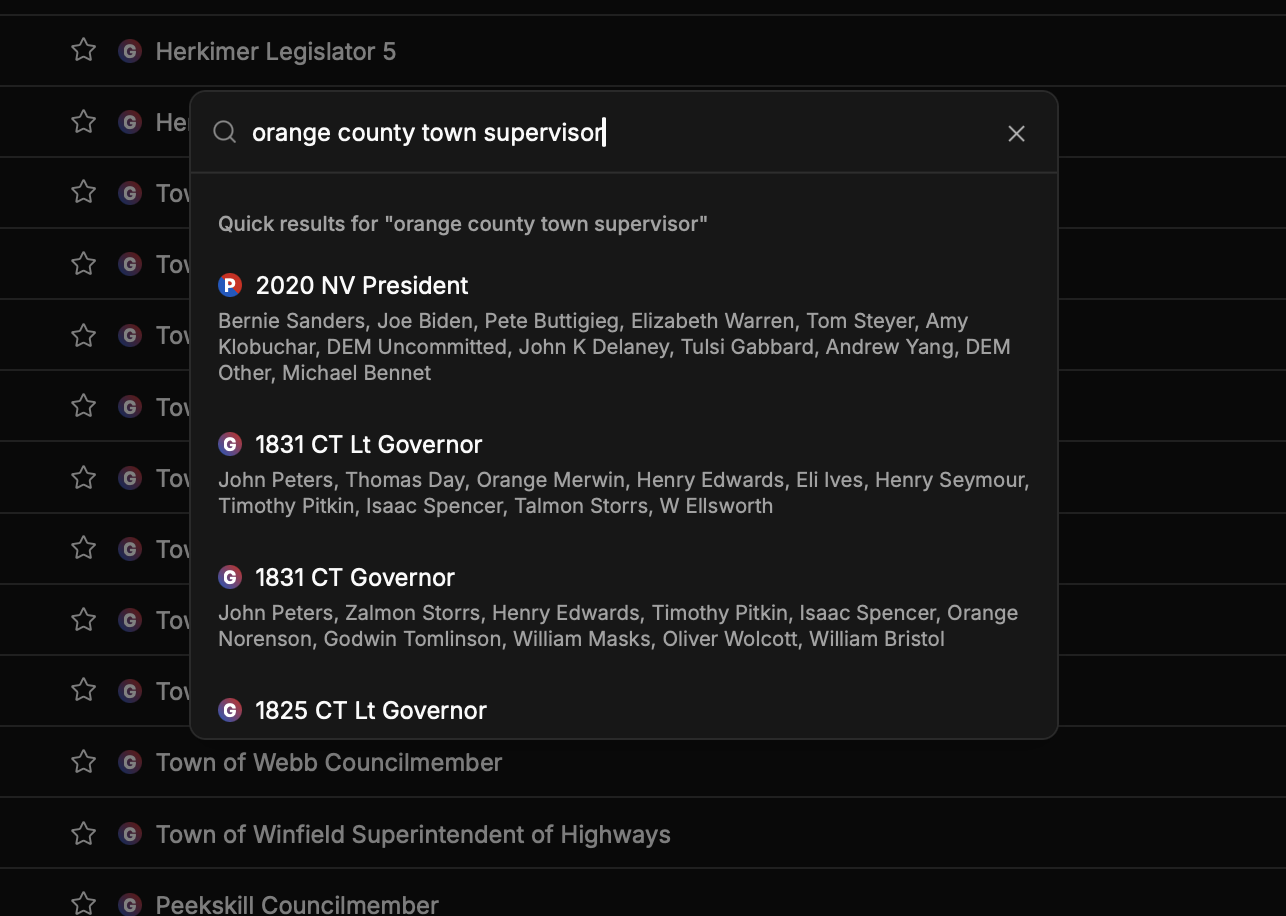This screenshot has height=916, width=1286.
Task: Clear the search with the X icon
Action: [x=1016, y=134]
